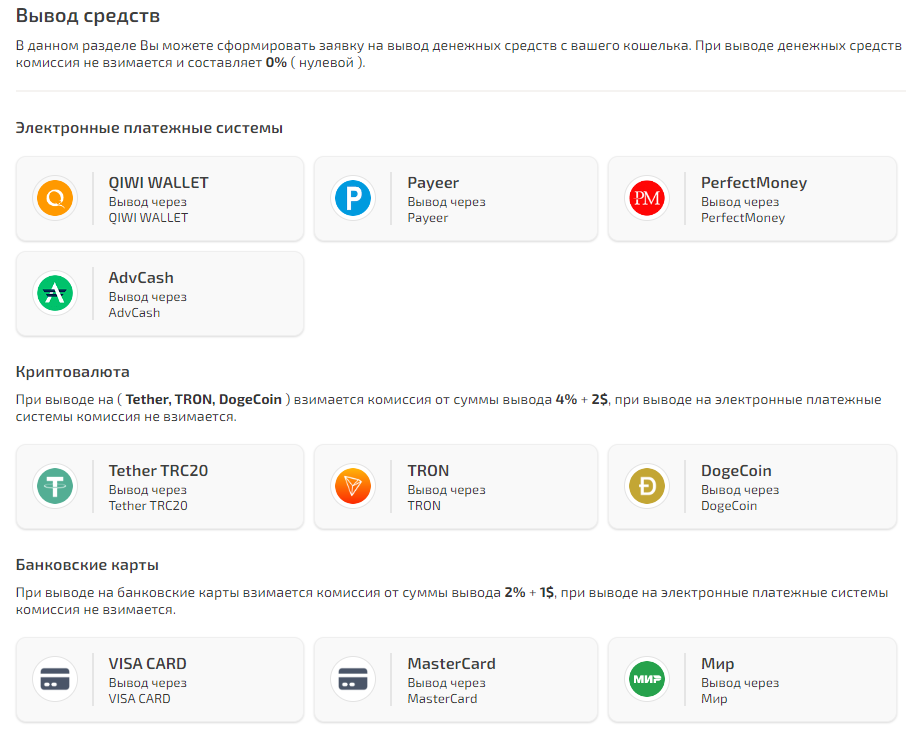Open MasterCard withdrawal form

pos(456,678)
